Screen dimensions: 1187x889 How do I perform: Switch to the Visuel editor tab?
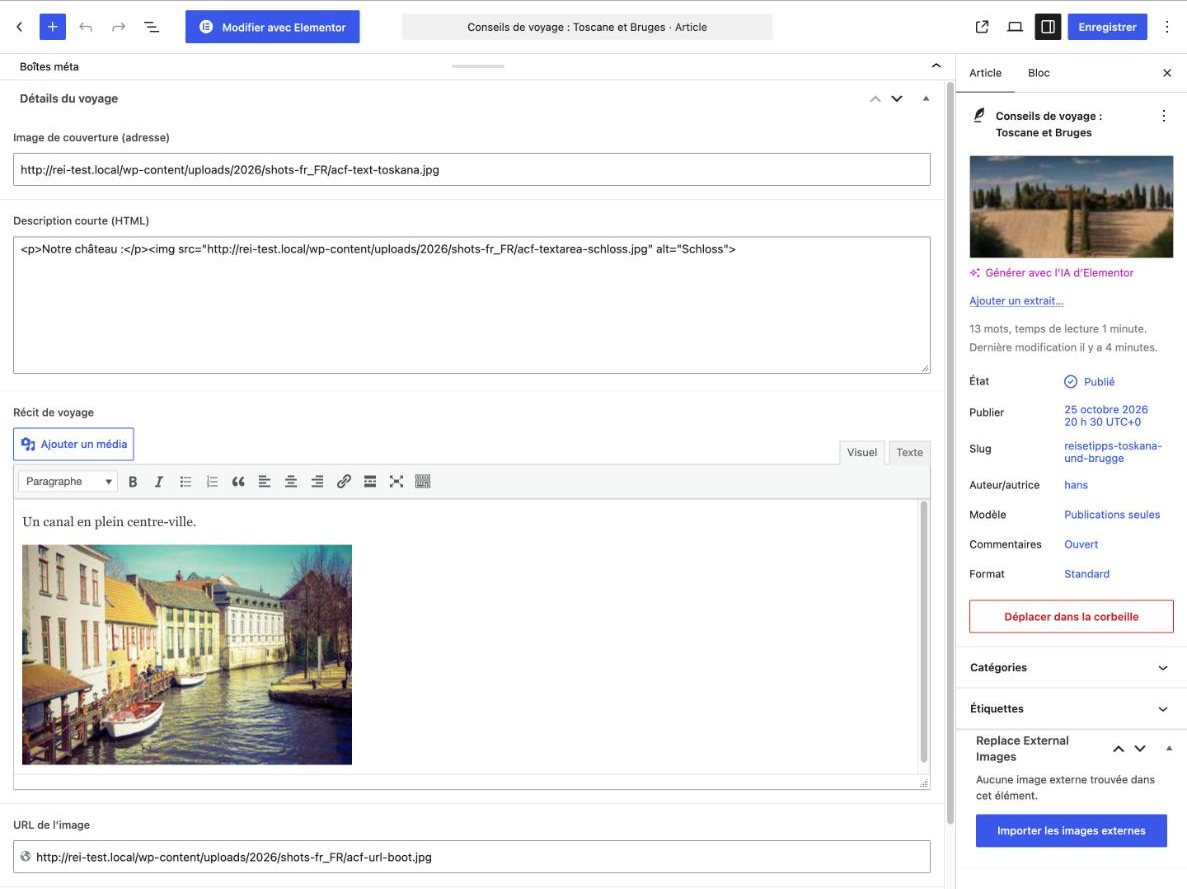[861, 452]
